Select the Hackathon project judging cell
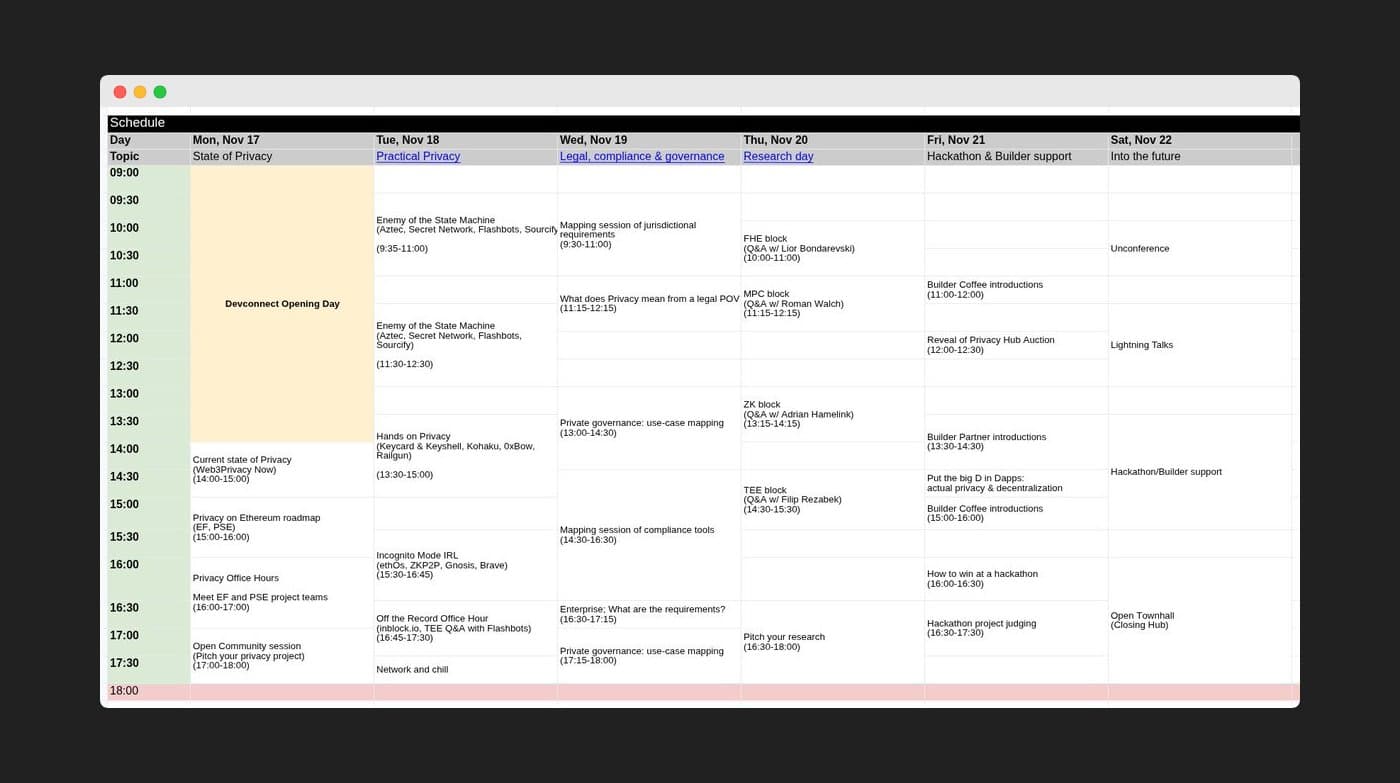 981,628
